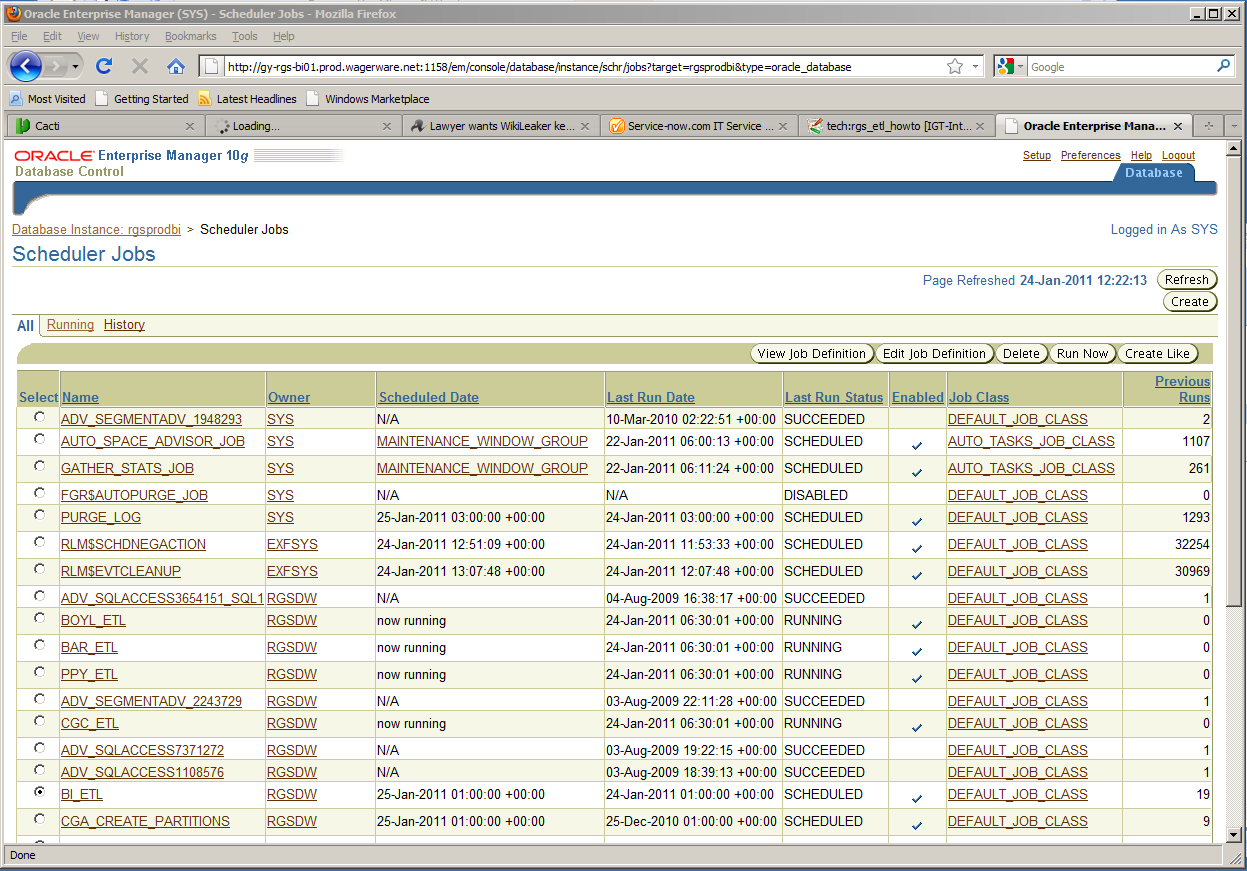Open the Bookmarks menu
This screenshot has height=871, width=1247.
click(190, 36)
